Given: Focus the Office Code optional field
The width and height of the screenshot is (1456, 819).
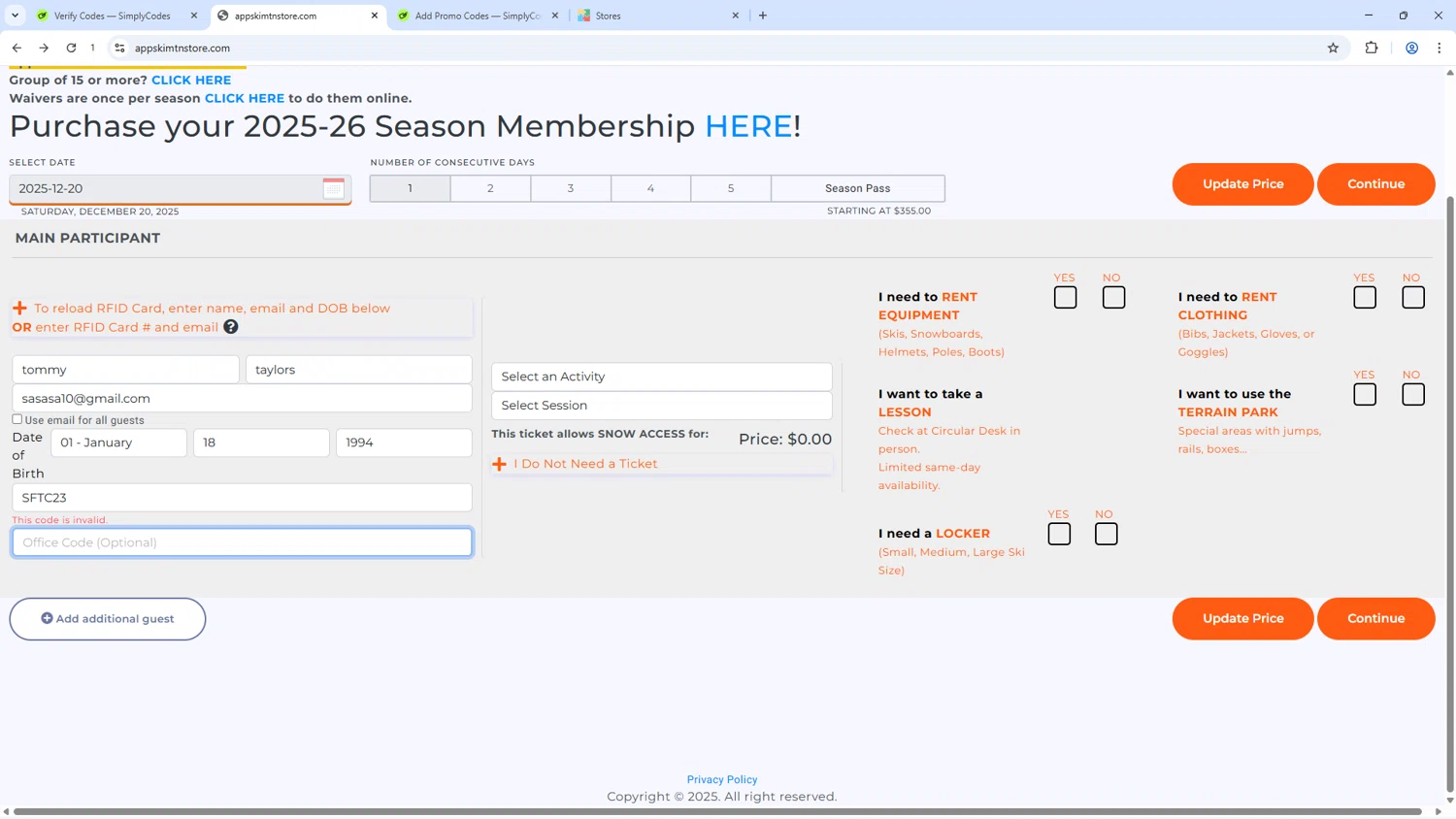Looking at the screenshot, I should tap(242, 542).
